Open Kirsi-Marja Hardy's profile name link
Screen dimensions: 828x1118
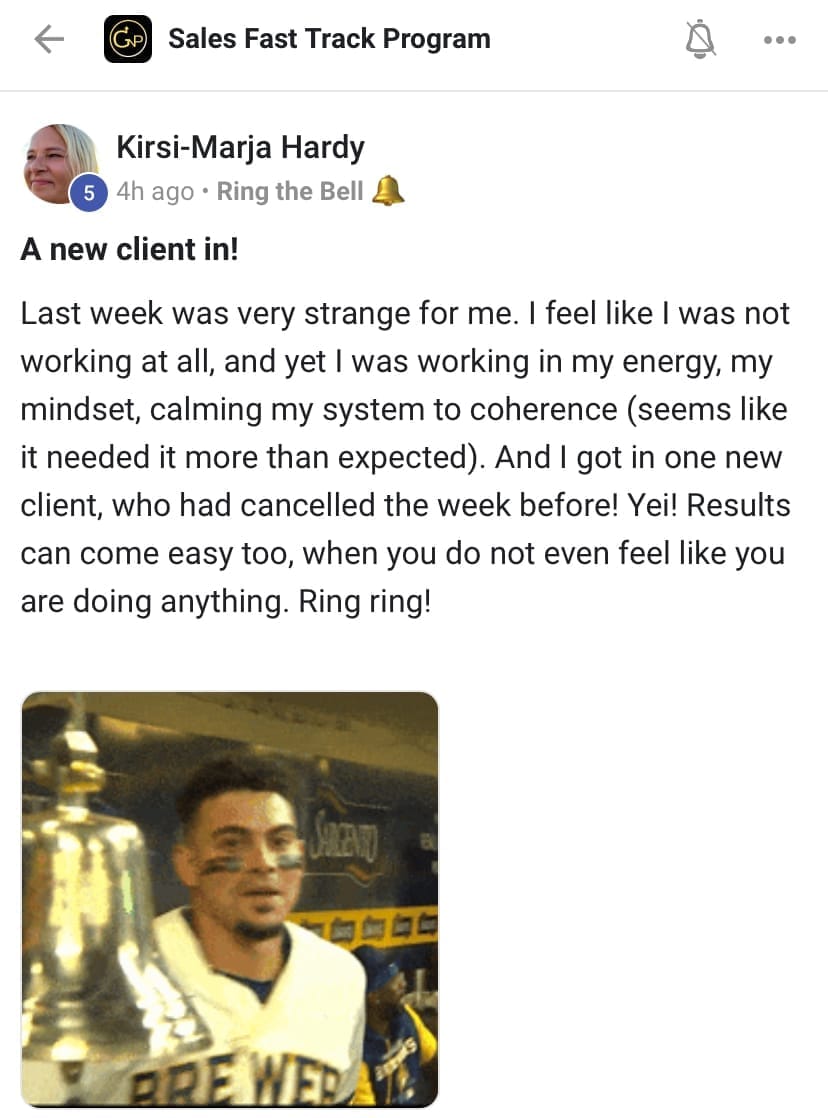click(240, 148)
